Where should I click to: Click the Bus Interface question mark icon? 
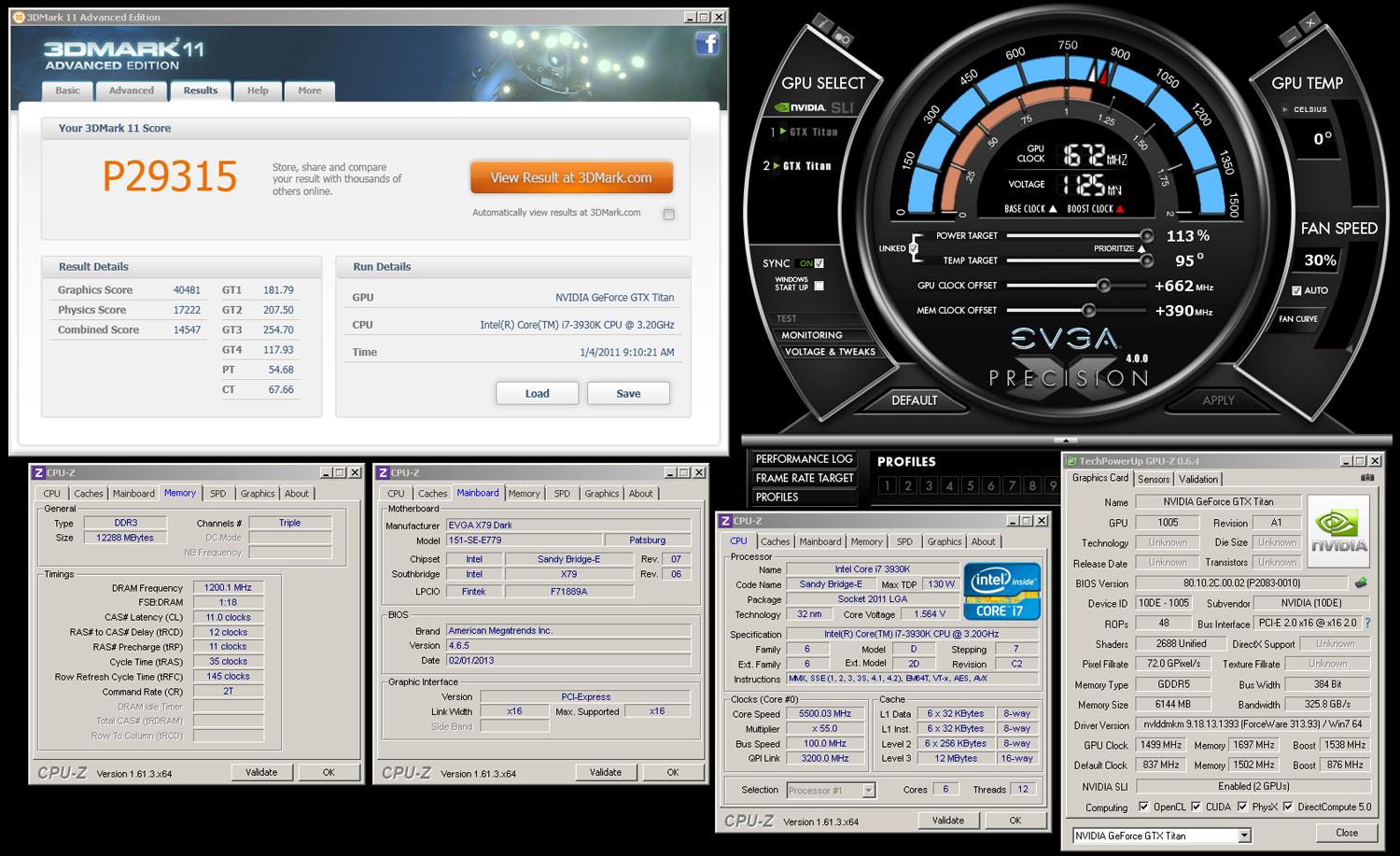(x=1367, y=624)
